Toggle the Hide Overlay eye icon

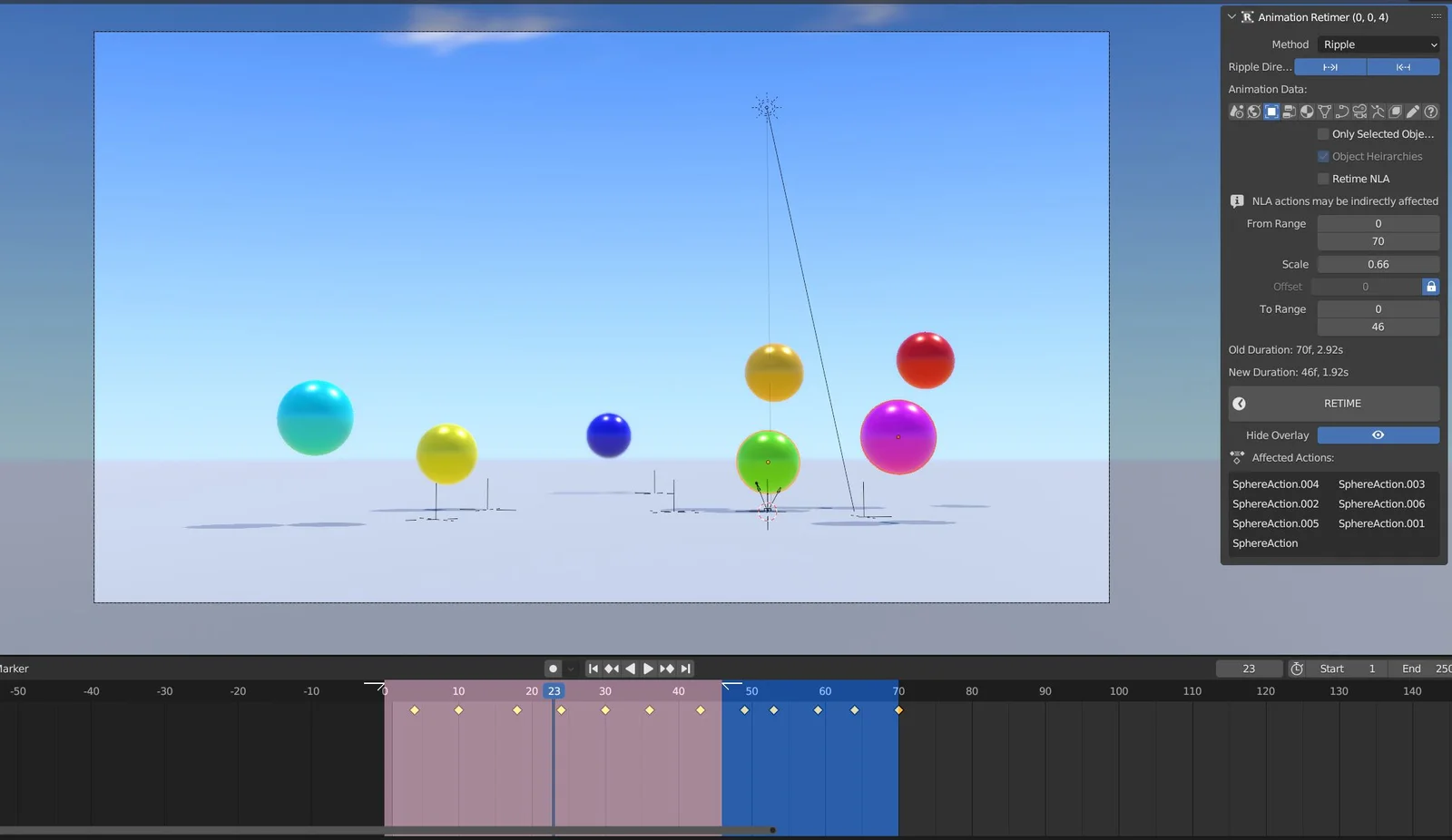coord(1378,435)
